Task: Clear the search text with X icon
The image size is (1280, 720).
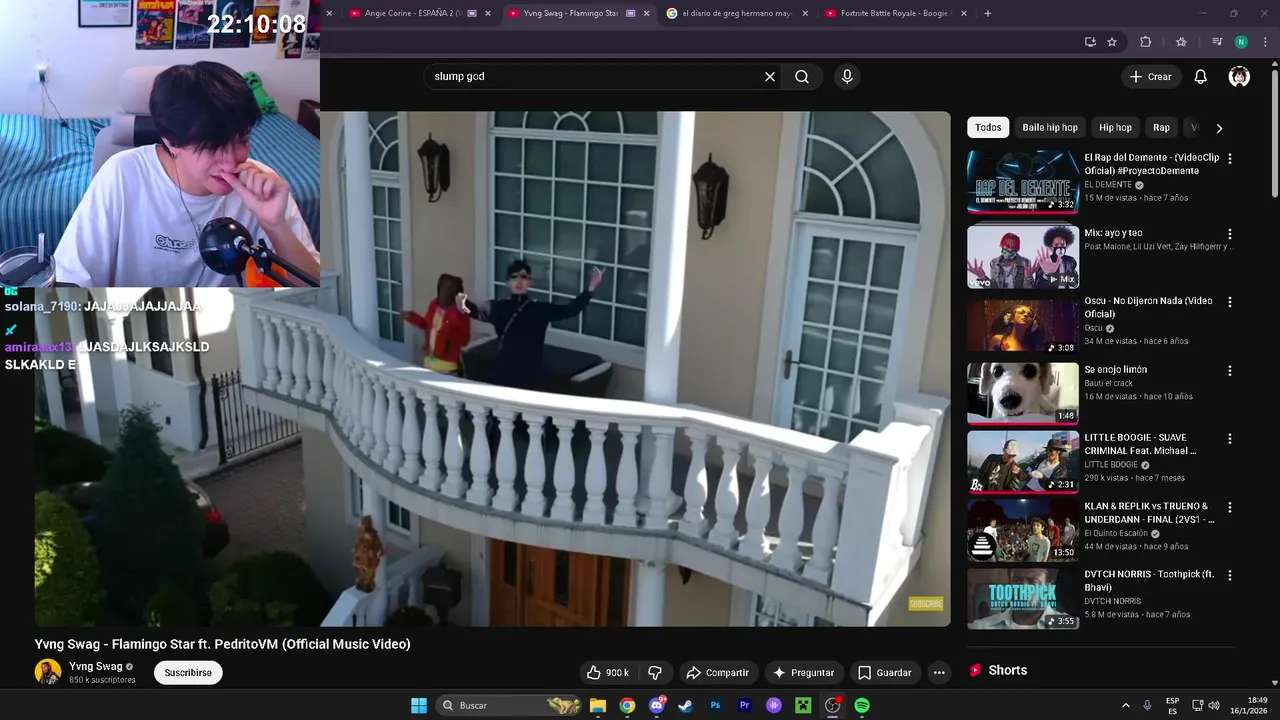Action: (770, 77)
